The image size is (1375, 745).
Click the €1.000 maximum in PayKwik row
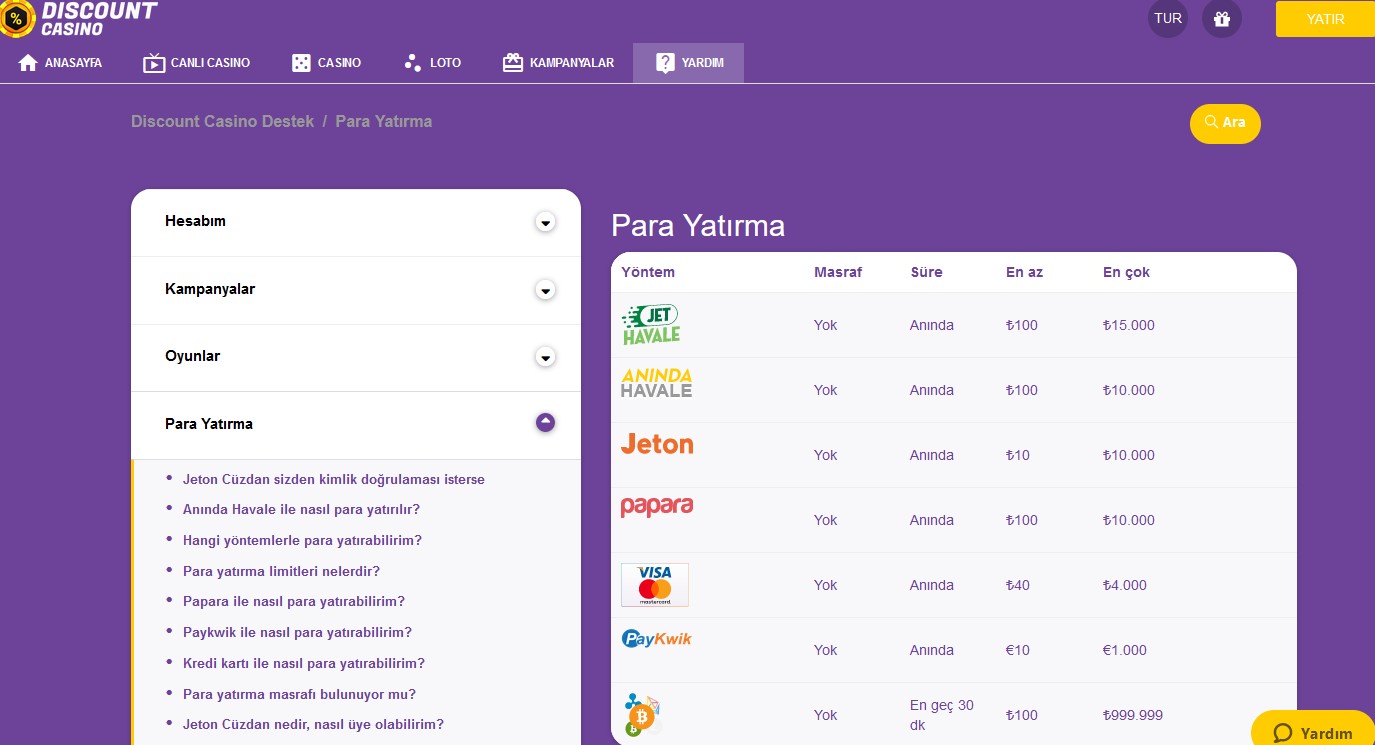[1125, 650]
